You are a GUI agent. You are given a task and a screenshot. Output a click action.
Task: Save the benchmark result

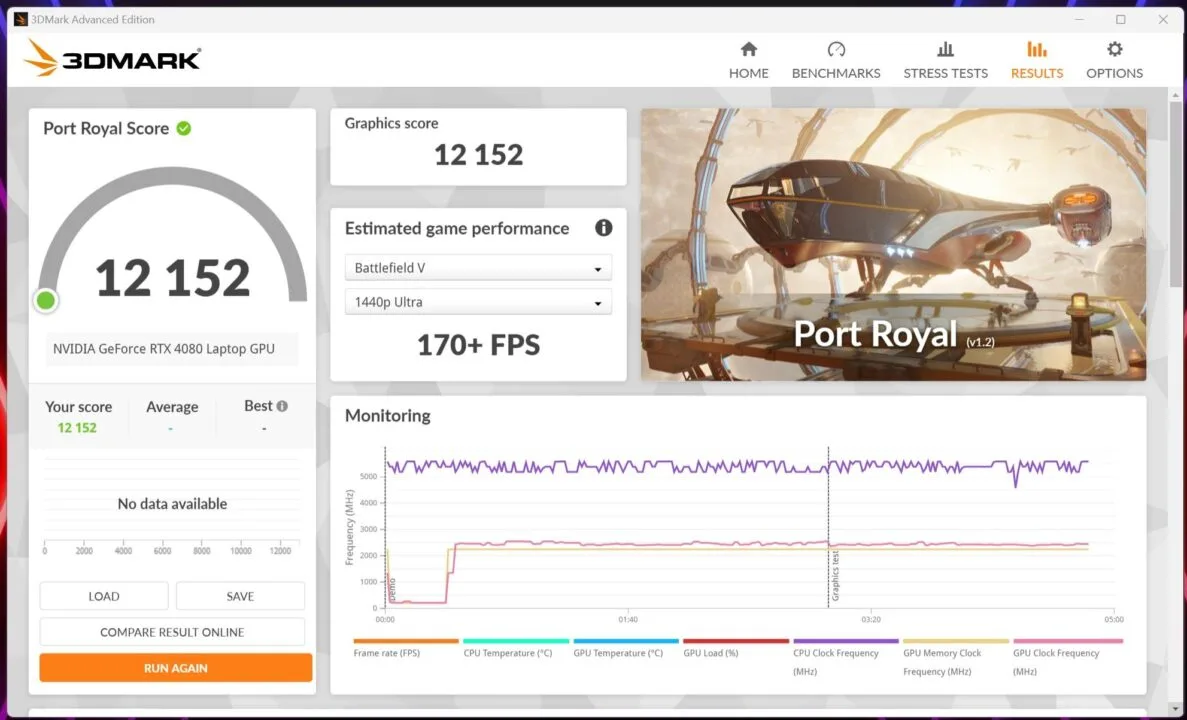coord(240,596)
